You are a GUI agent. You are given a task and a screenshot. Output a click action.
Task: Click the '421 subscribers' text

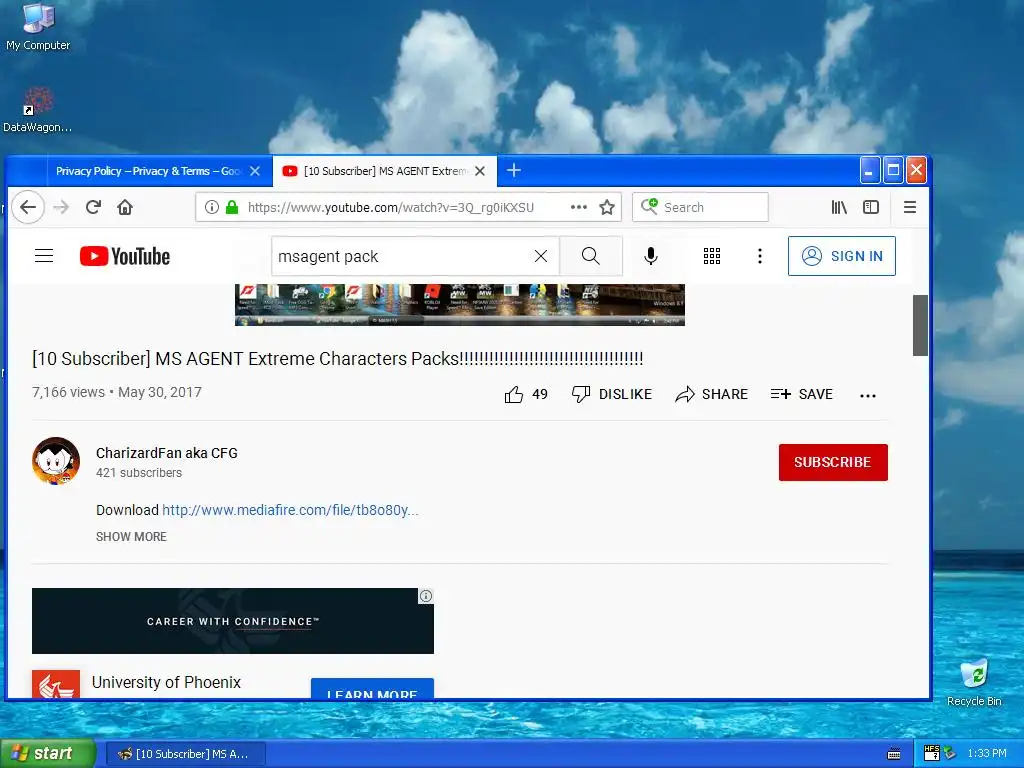coord(139,473)
